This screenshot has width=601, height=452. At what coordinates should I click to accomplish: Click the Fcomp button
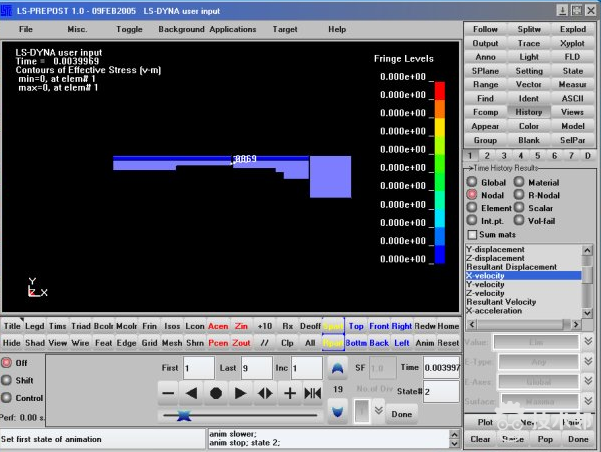click(x=485, y=112)
